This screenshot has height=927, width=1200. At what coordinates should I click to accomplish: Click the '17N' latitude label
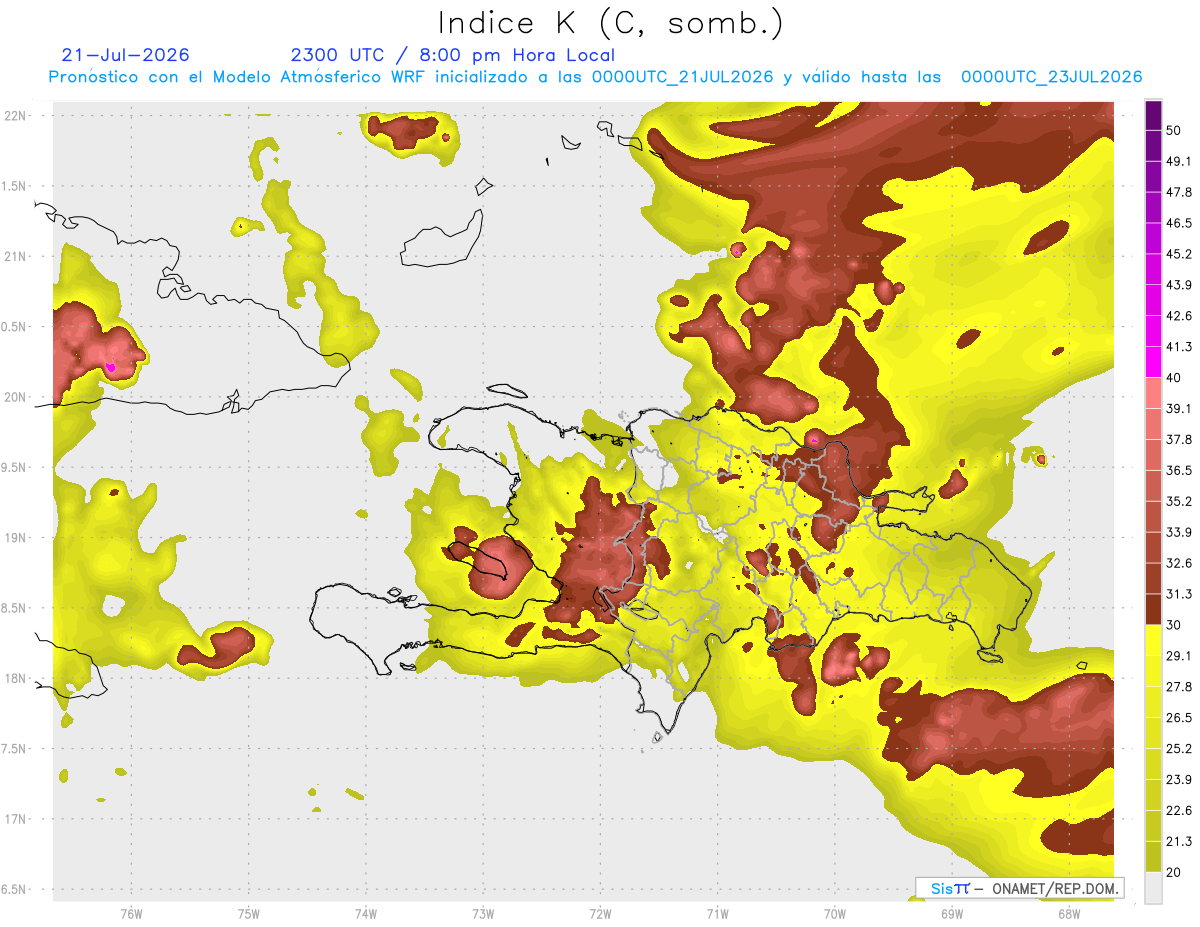(x=16, y=819)
